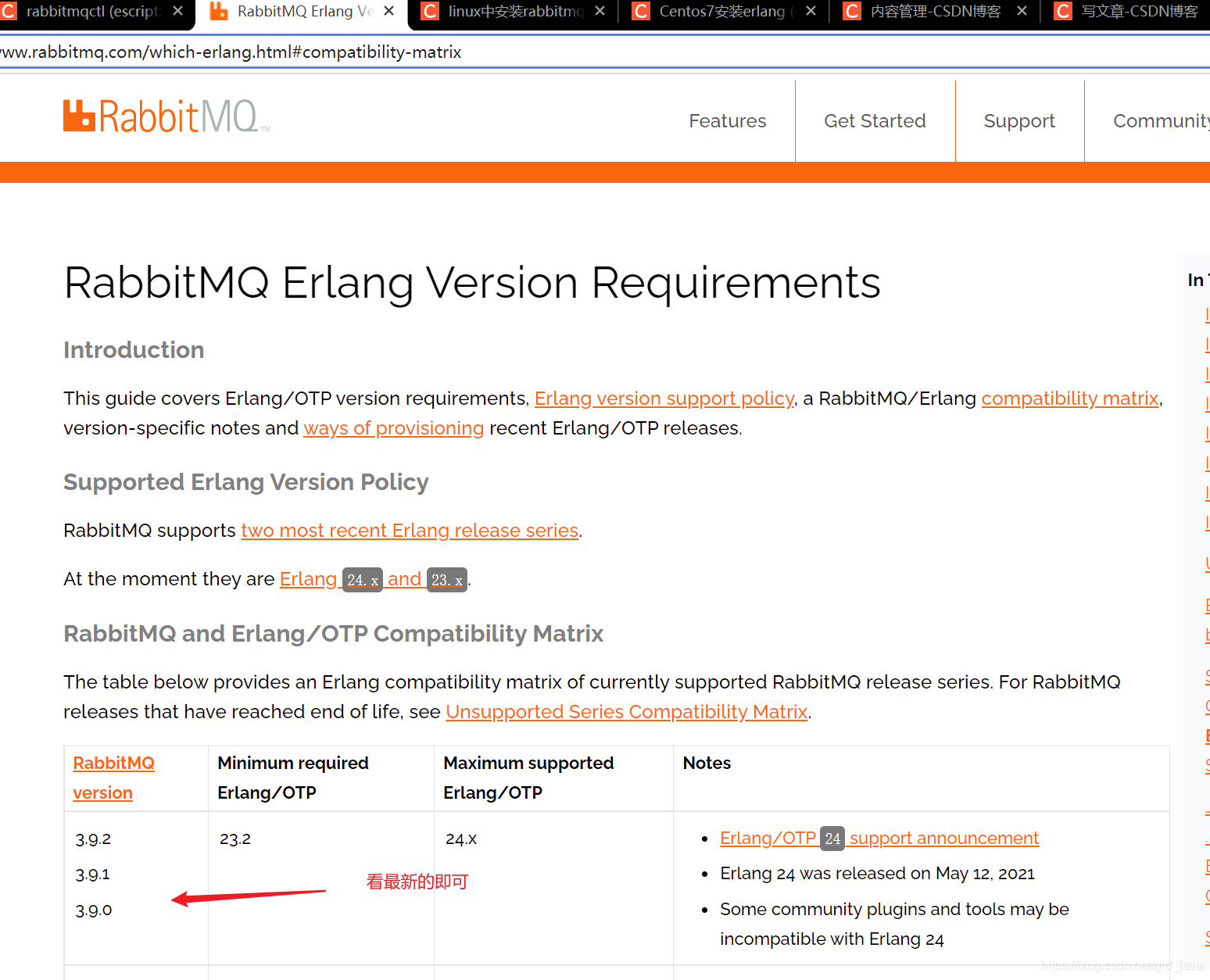Close the 内容管理-CSDN博客 tab
1210x980 pixels.
point(1022,11)
